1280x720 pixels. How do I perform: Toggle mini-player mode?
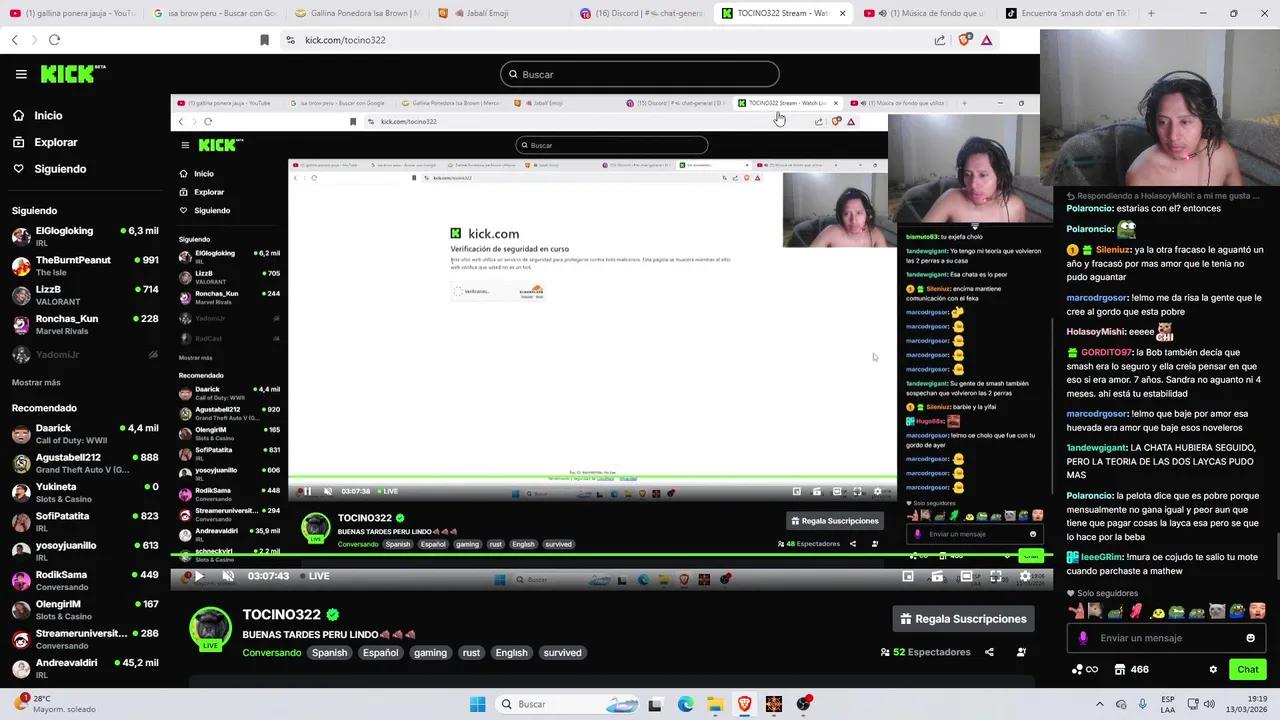(x=908, y=576)
